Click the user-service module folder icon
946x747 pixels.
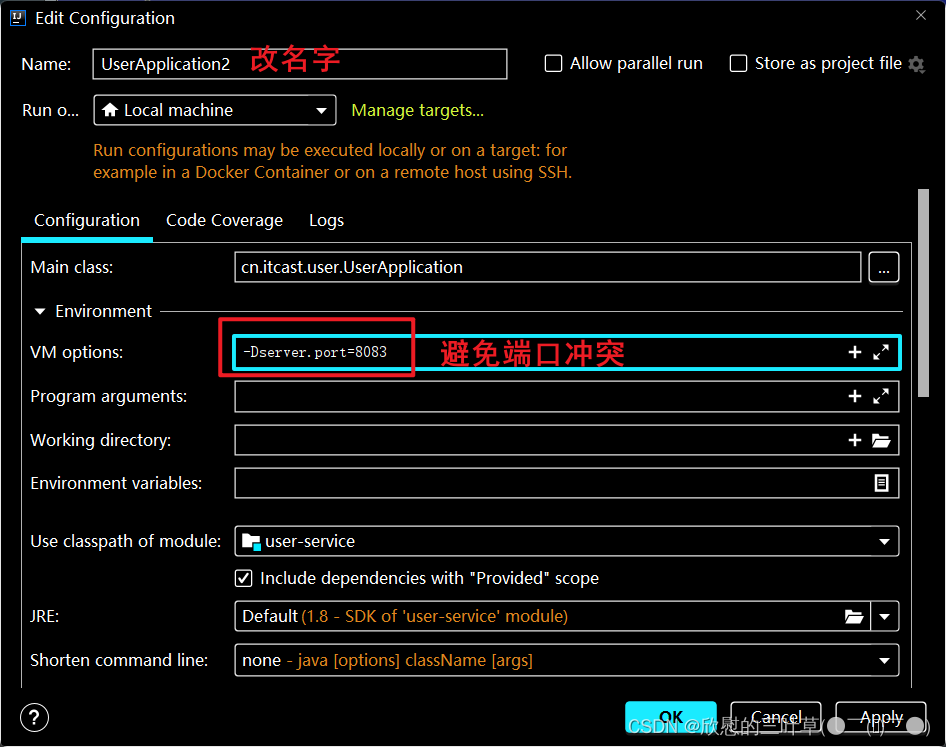[251, 541]
